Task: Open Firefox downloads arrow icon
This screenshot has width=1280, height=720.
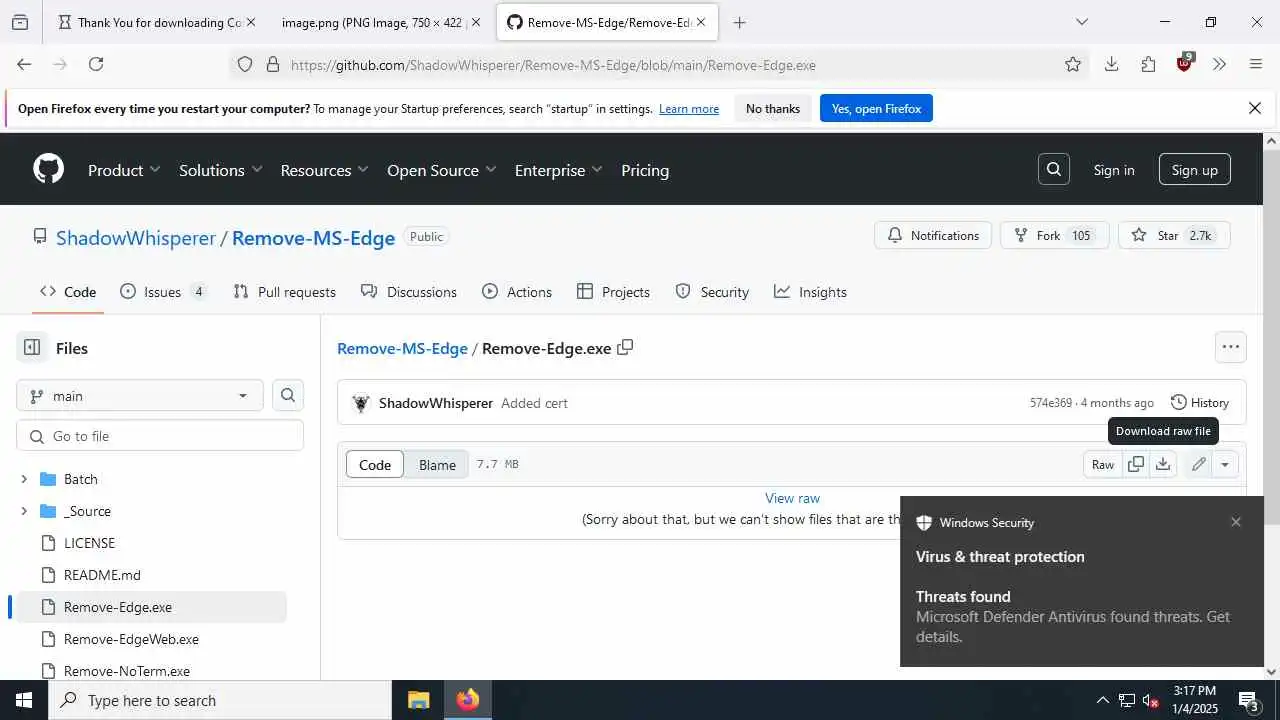Action: [x=1111, y=64]
